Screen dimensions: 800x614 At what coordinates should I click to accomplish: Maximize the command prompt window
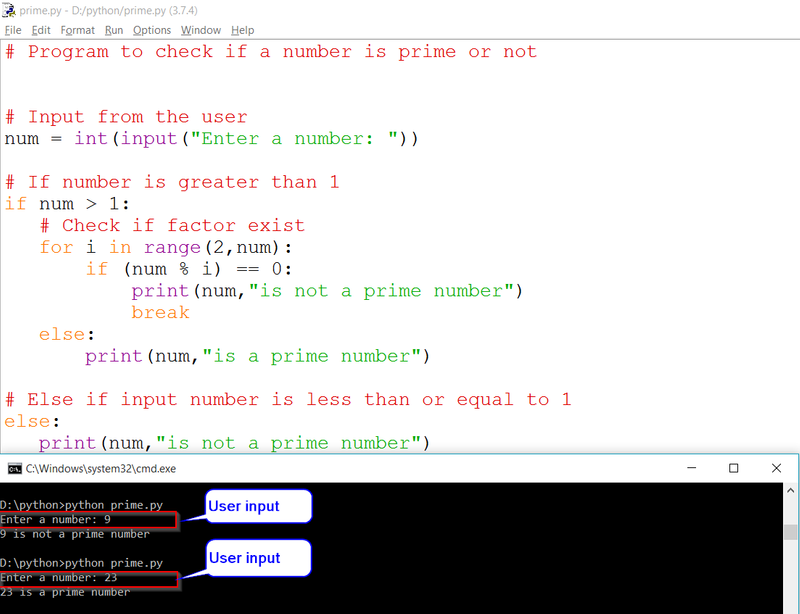[x=733, y=468]
